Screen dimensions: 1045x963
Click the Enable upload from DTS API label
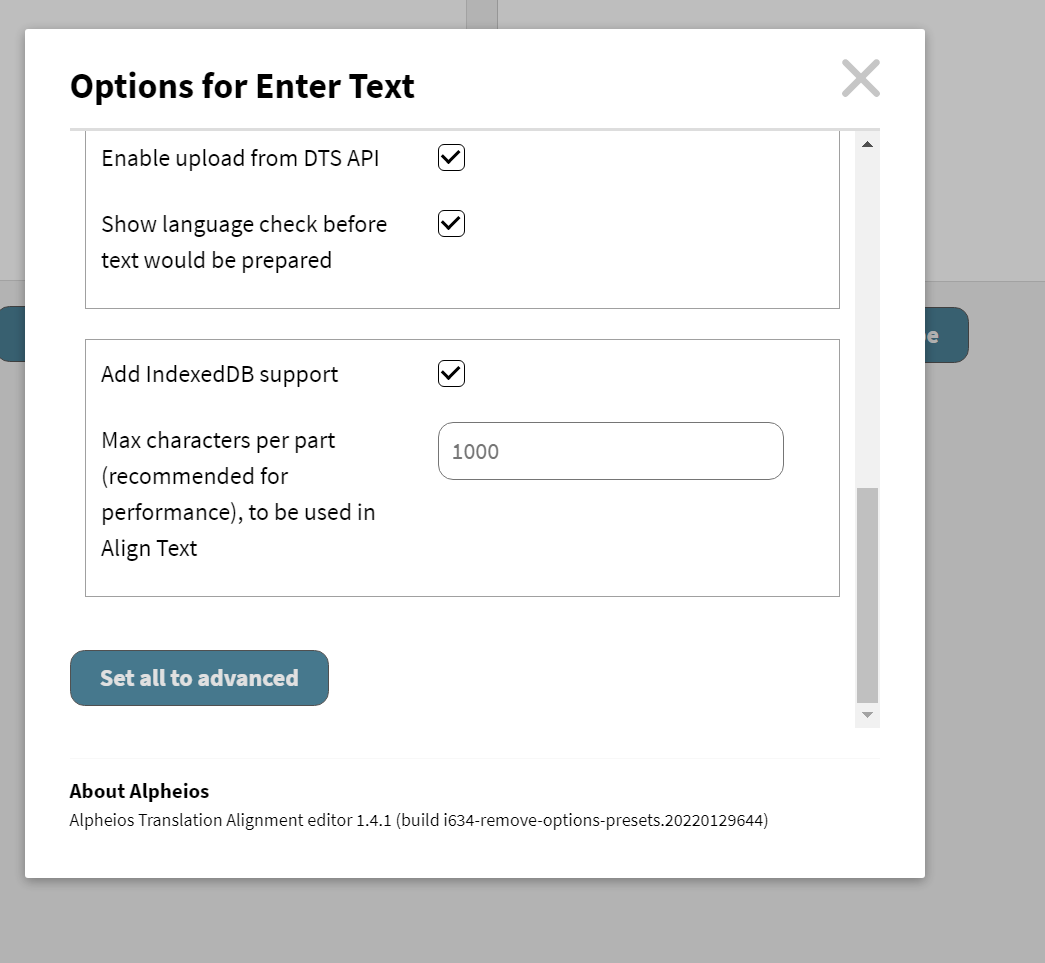[240, 157]
